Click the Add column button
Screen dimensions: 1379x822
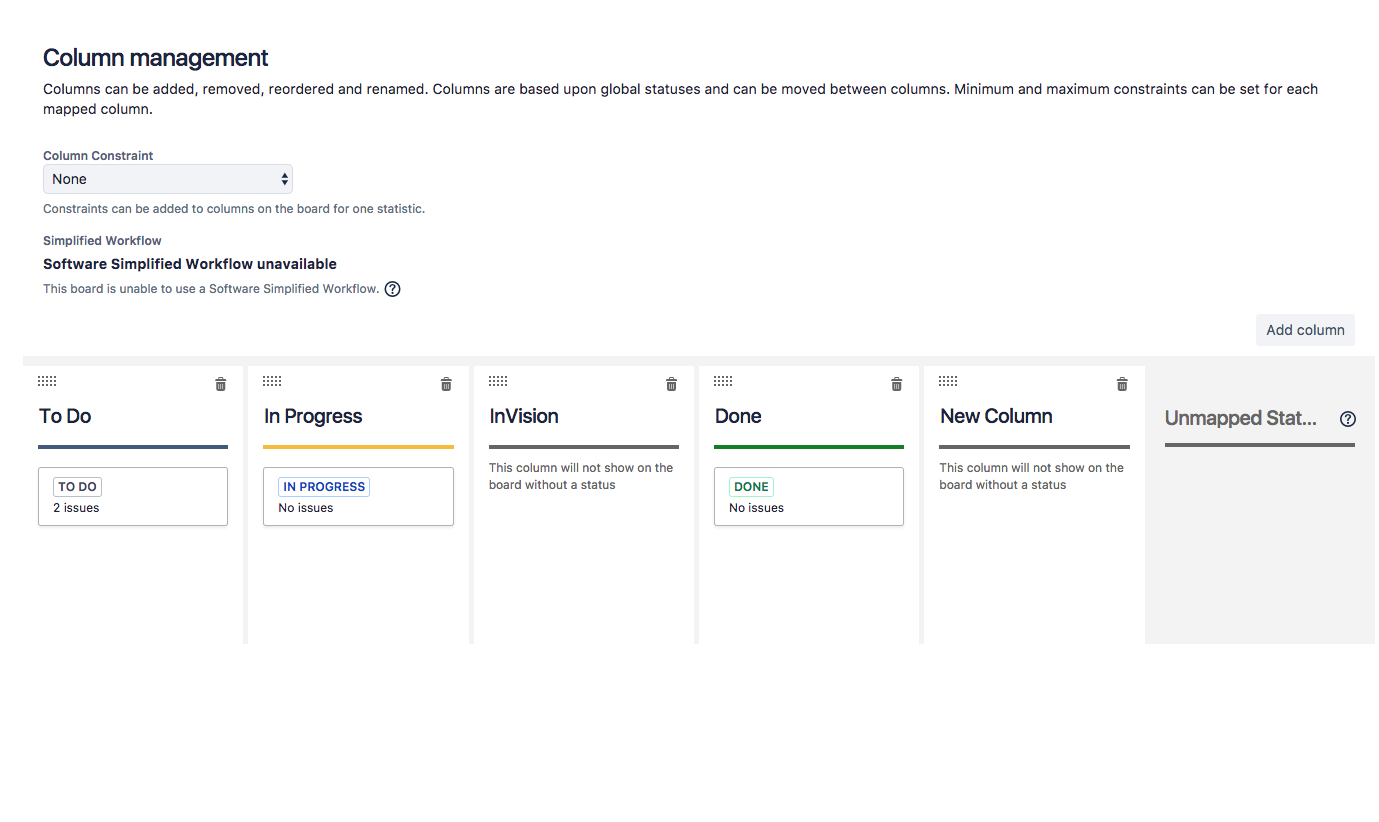(x=1305, y=330)
